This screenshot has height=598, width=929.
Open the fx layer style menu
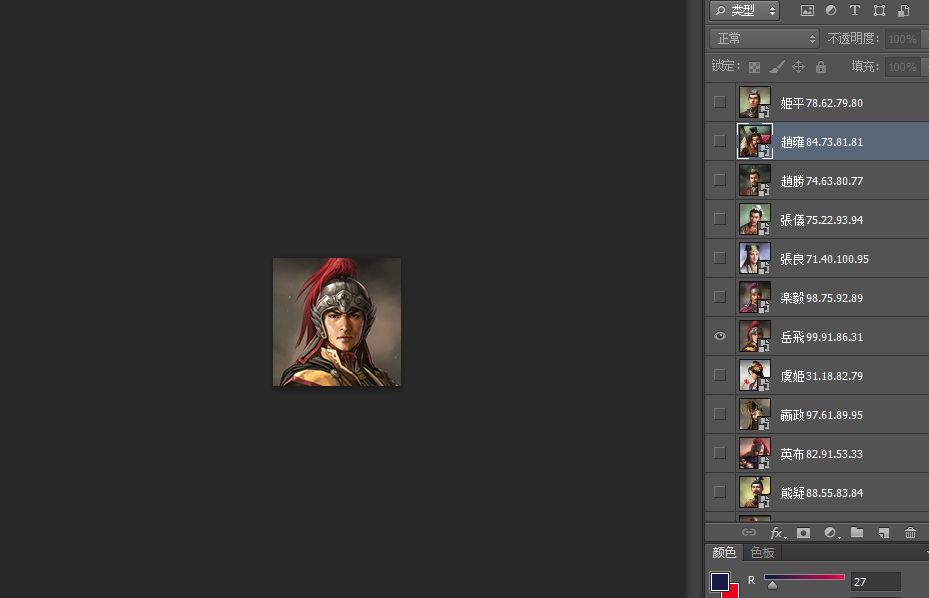tap(777, 533)
